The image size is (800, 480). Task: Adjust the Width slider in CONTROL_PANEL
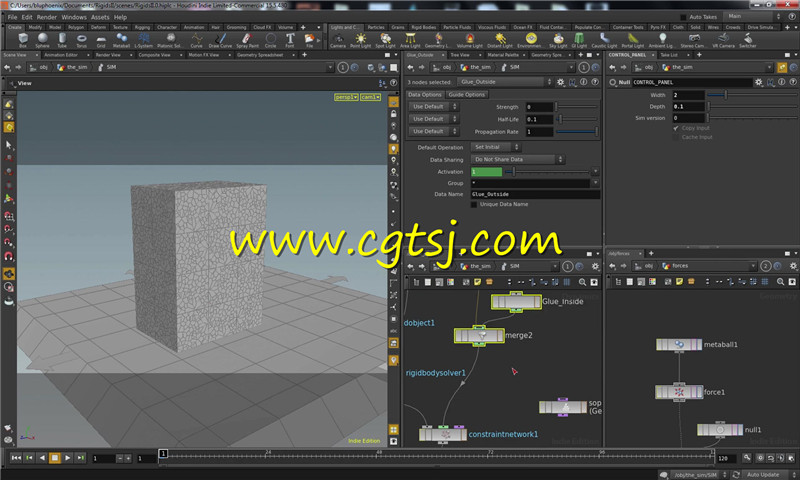753,95
